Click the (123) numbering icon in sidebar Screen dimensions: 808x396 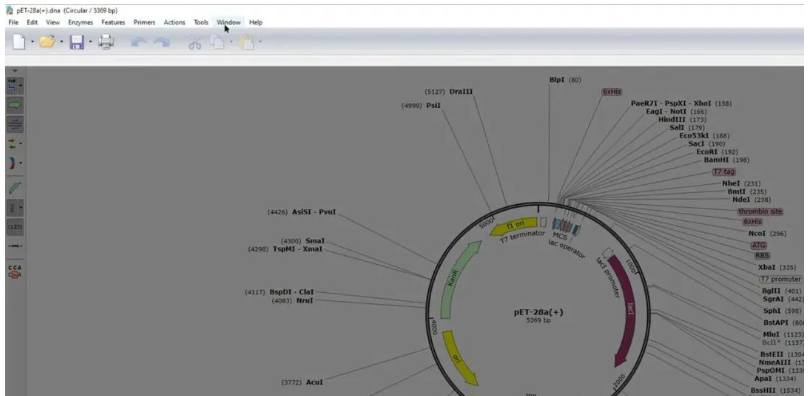14,227
